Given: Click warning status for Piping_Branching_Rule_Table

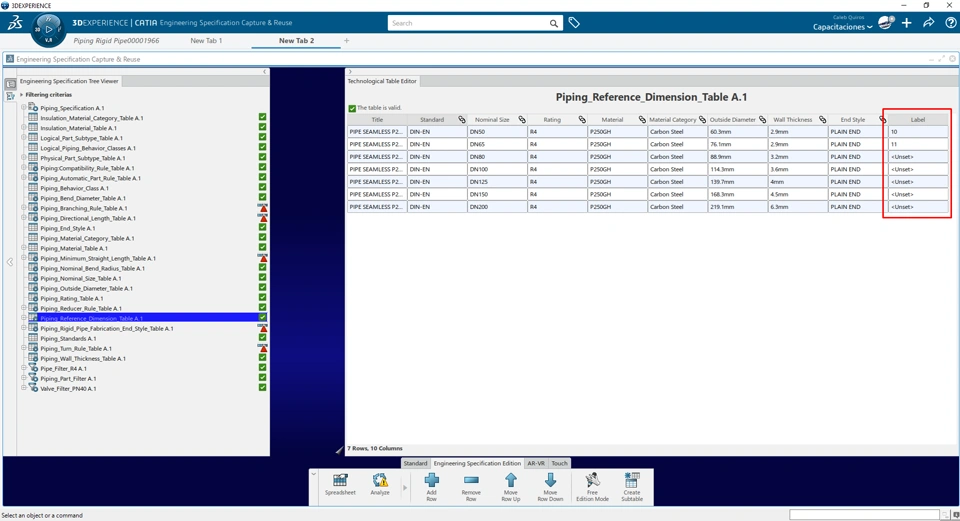Looking at the screenshot, I should pos(263,208).
